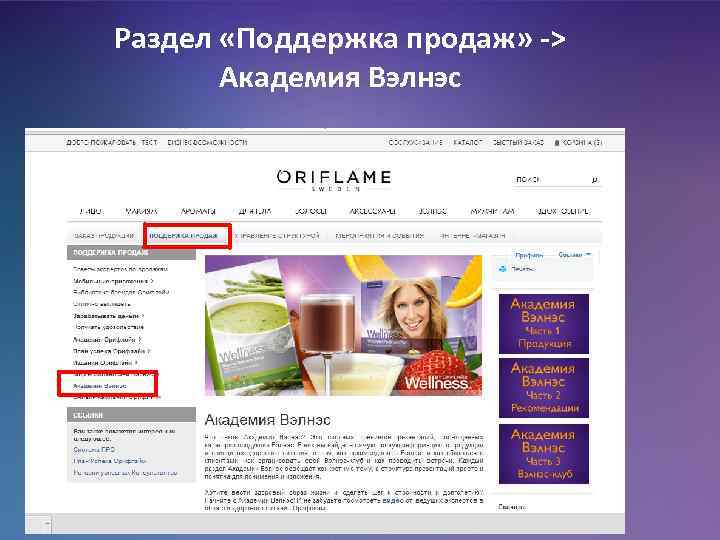Screen dimensions: 720x540
Task: Open the Корзина shopping cart
Action: click(x=579, y=142)
